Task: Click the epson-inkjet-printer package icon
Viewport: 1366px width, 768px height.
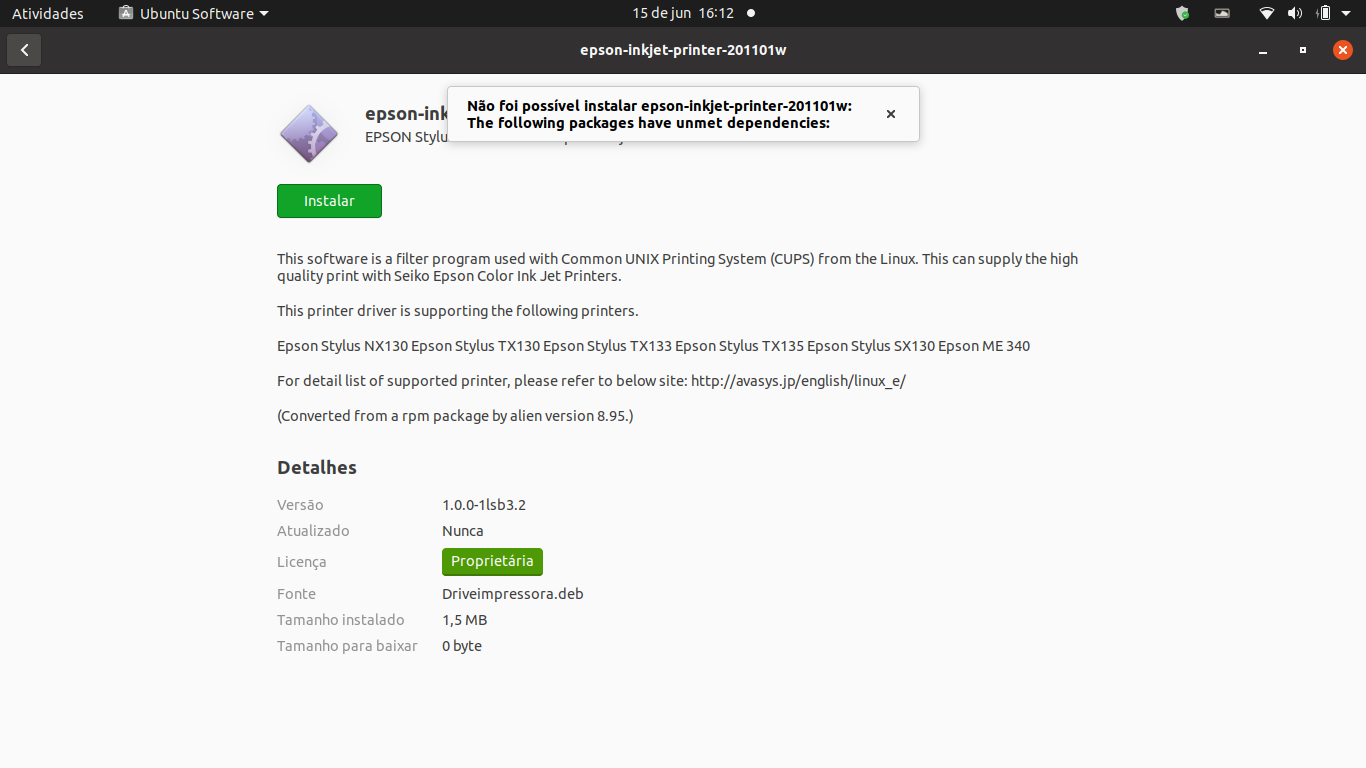Action: 309,133
